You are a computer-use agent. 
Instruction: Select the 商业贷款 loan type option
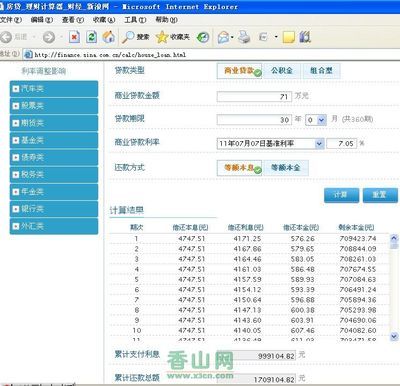pyautogui.click(x=239, y=71)
